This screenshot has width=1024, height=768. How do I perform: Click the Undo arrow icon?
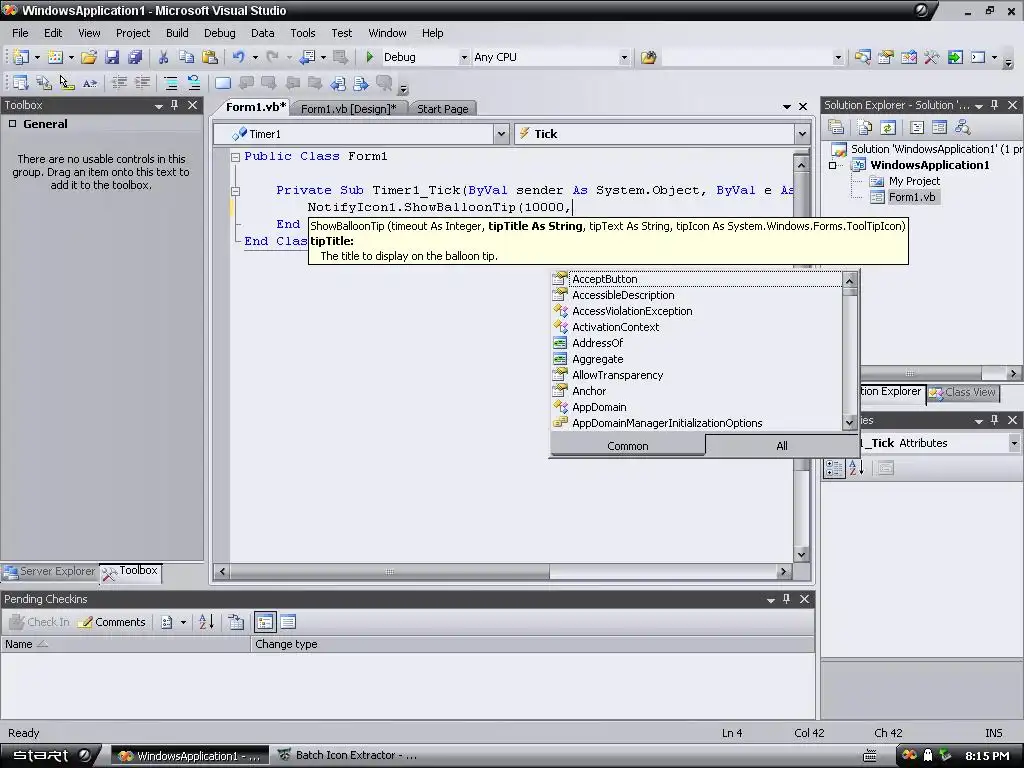238,57
